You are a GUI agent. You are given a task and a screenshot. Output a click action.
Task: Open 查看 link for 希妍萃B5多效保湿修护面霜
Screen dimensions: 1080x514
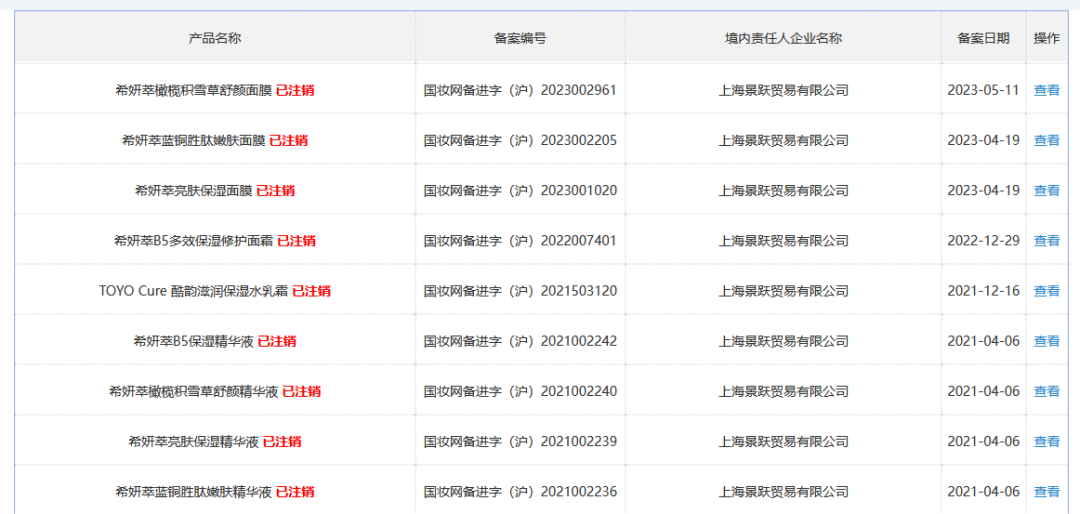pyautogui.click(x=1046, y=241)
